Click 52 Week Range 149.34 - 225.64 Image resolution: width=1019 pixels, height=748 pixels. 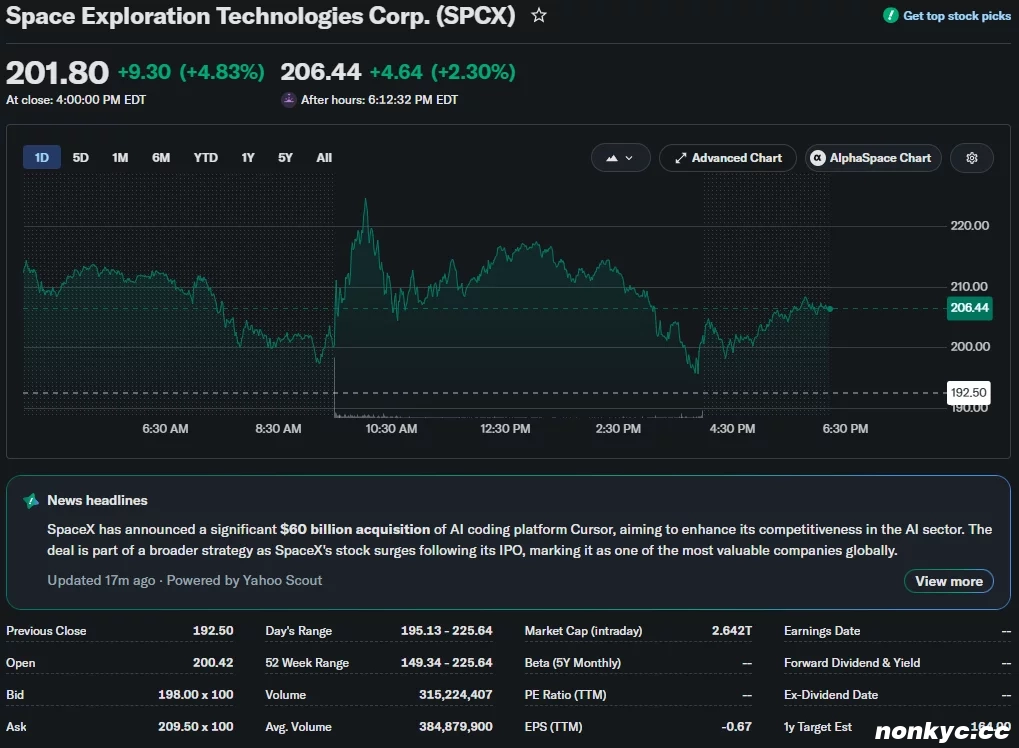point(446,663)
